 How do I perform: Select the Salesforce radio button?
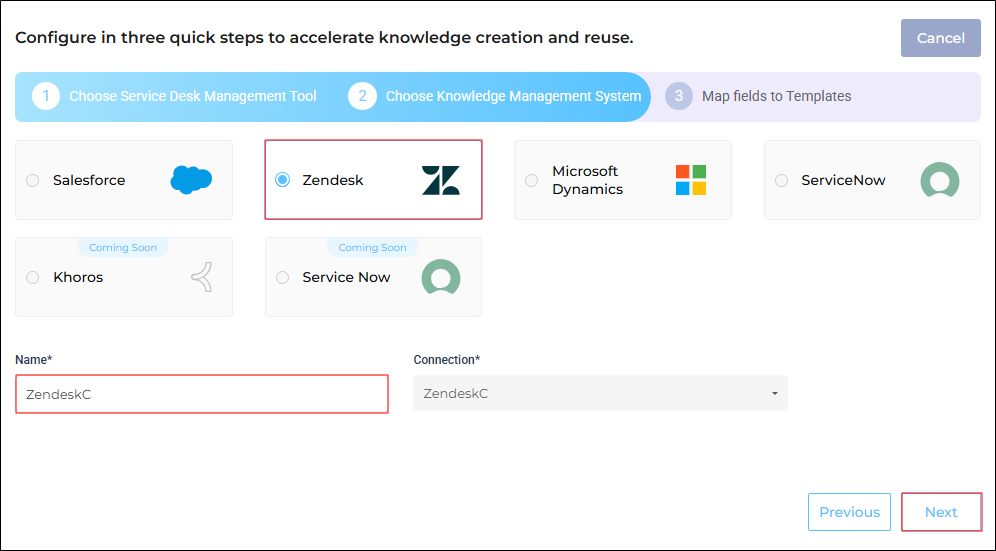pos(32,180)
